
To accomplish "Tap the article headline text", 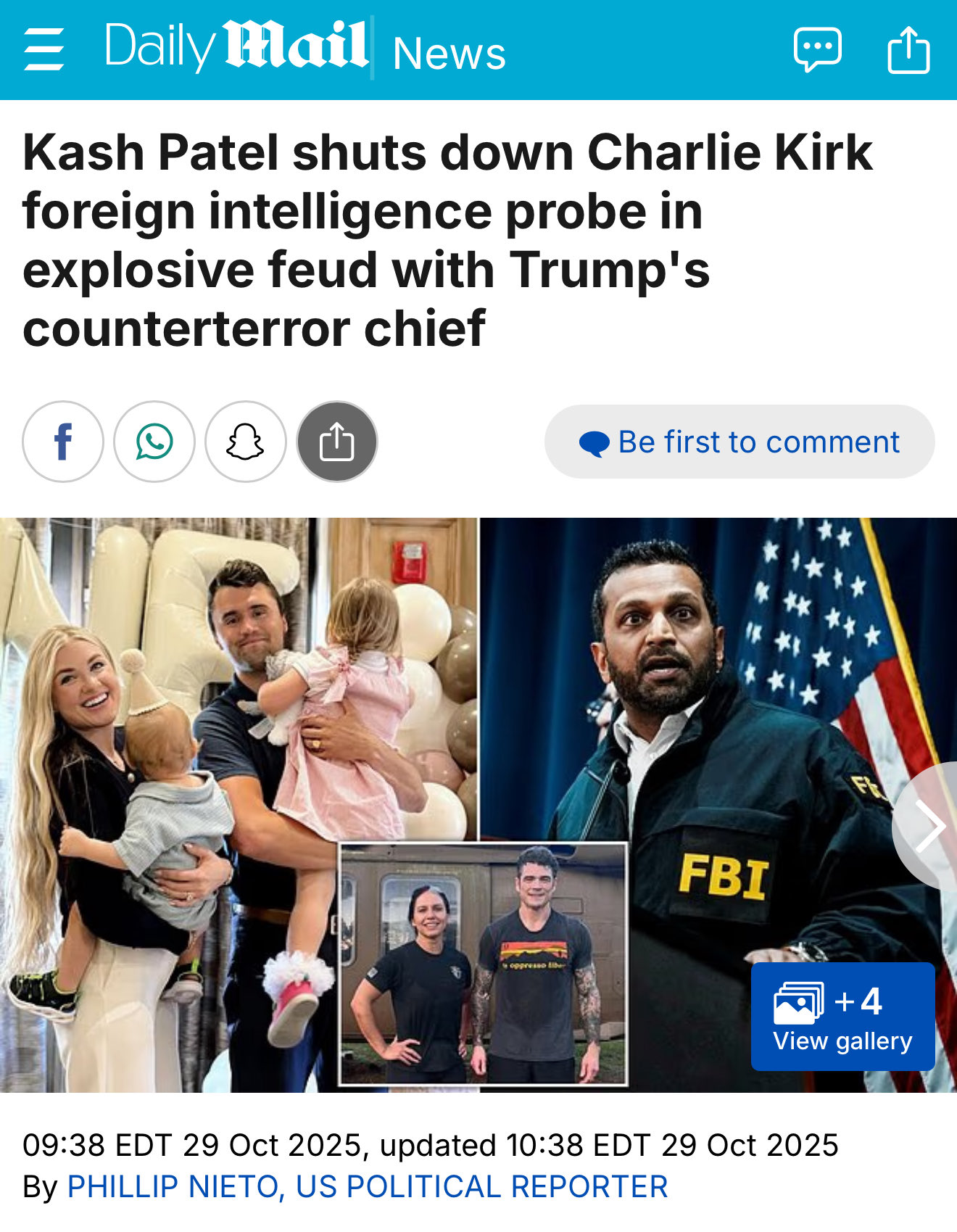I will coord(447,240).
